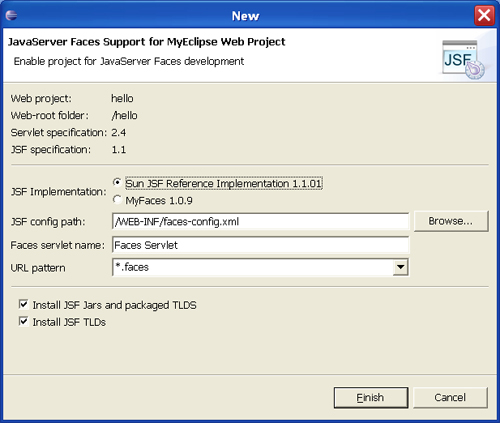This screenshot has width=500, height=423.
Task: Click the URL pattern combo box text *.faces
Action: pos(132,267)
